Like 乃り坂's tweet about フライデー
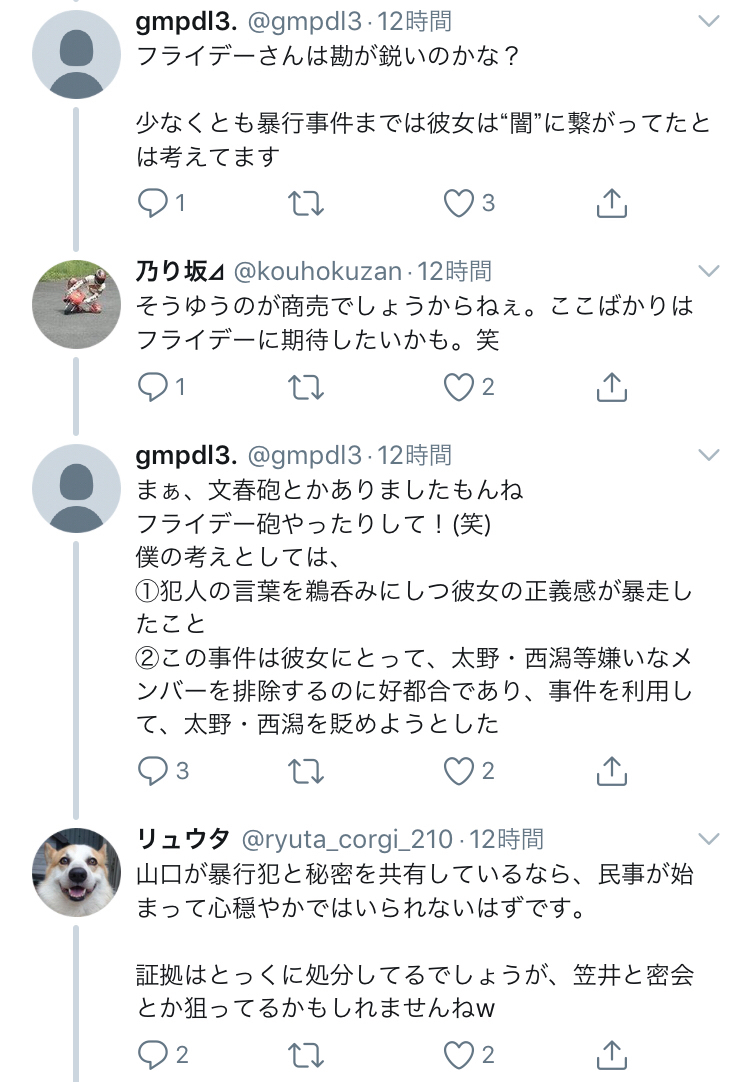Viewport: 750px width, 1082px height. pos(459,387)
